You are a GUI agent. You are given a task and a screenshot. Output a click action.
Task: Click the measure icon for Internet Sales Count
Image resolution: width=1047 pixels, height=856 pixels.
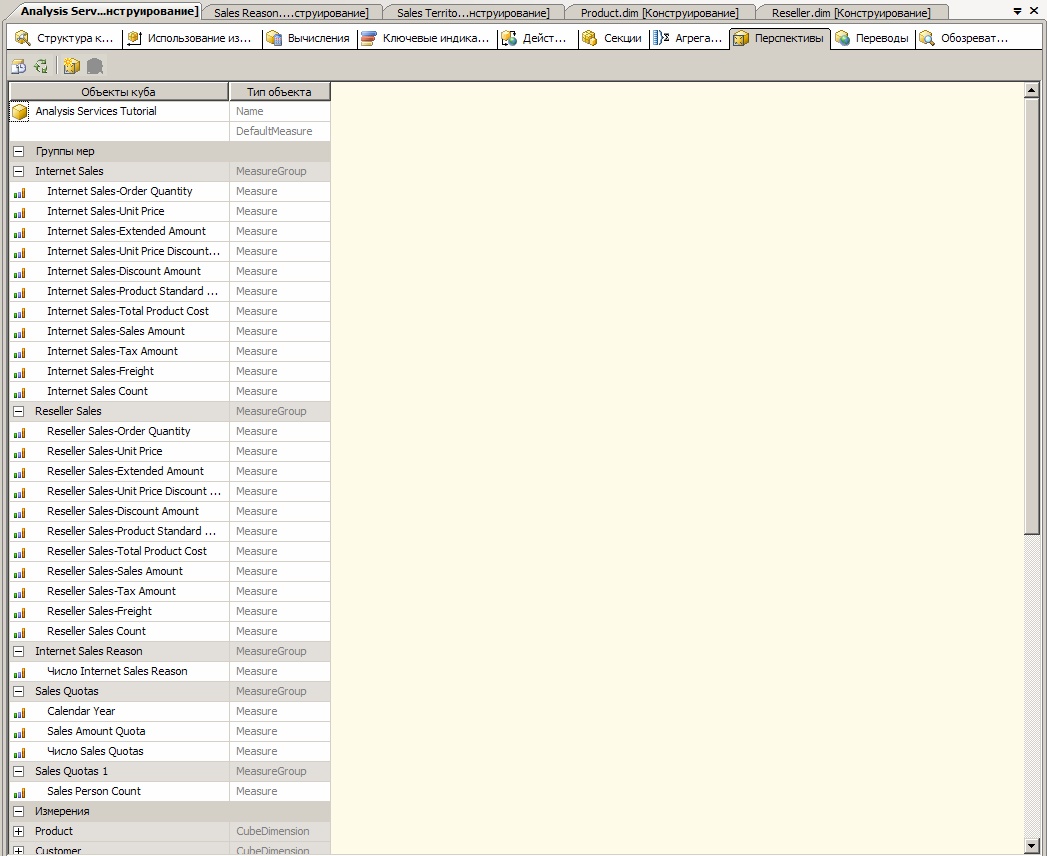(x=20, y=393)
